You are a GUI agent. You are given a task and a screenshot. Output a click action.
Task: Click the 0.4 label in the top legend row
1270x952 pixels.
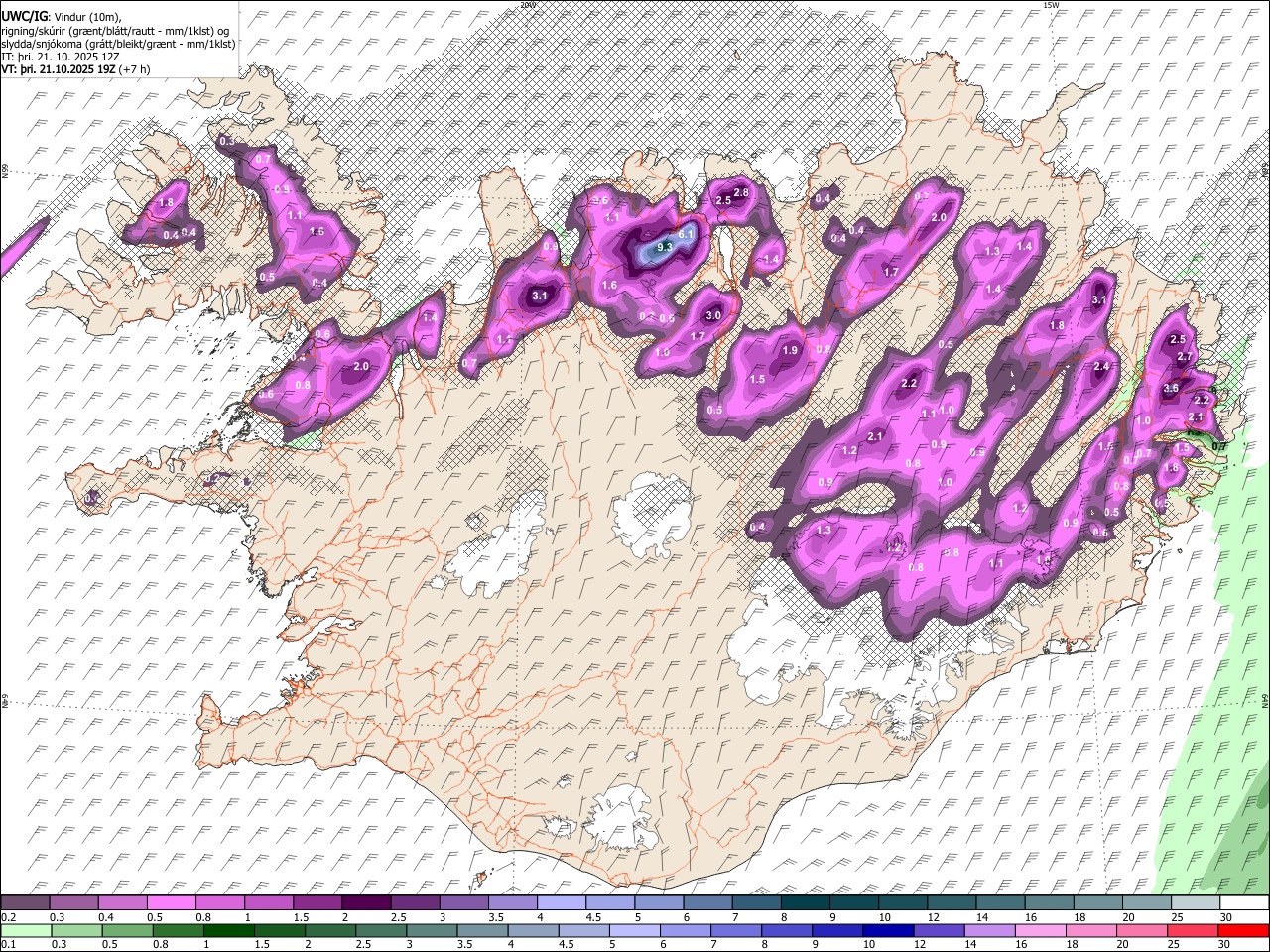tap(105, 917)
